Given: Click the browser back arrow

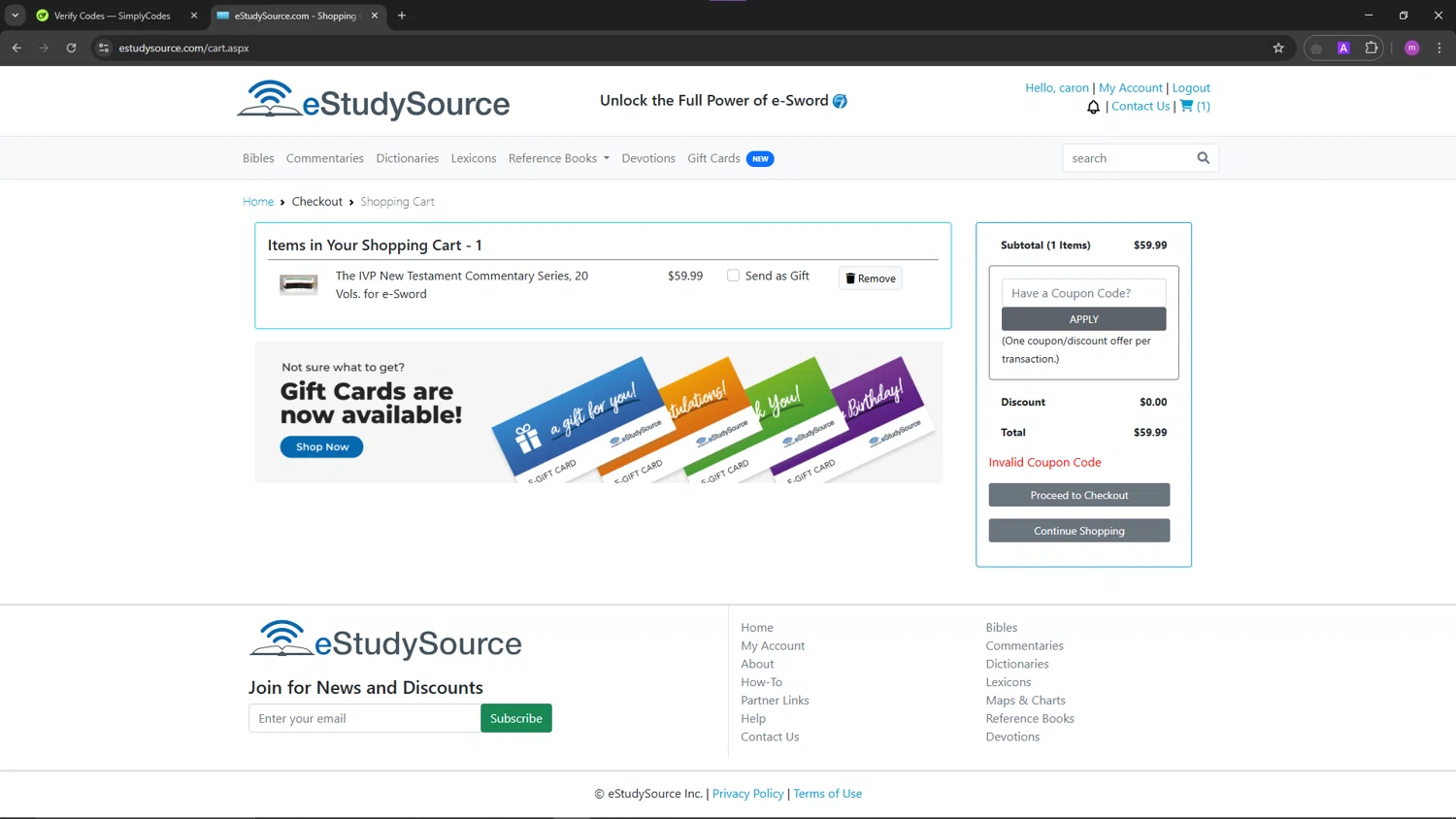Looking at the screenshot, I should [17, 48].
